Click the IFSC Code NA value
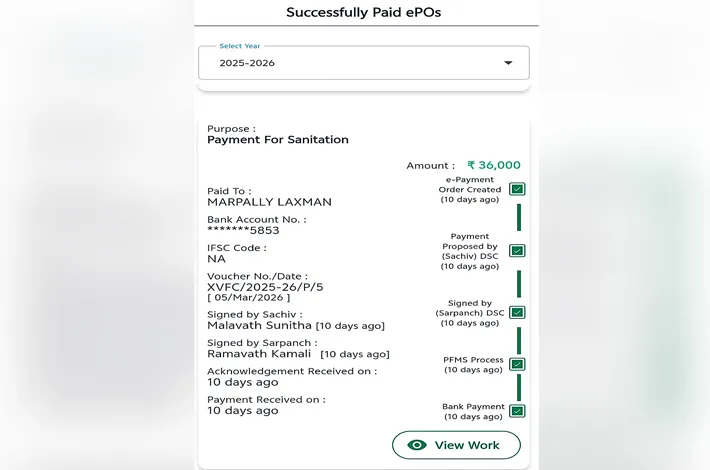 tap(216, 259)
